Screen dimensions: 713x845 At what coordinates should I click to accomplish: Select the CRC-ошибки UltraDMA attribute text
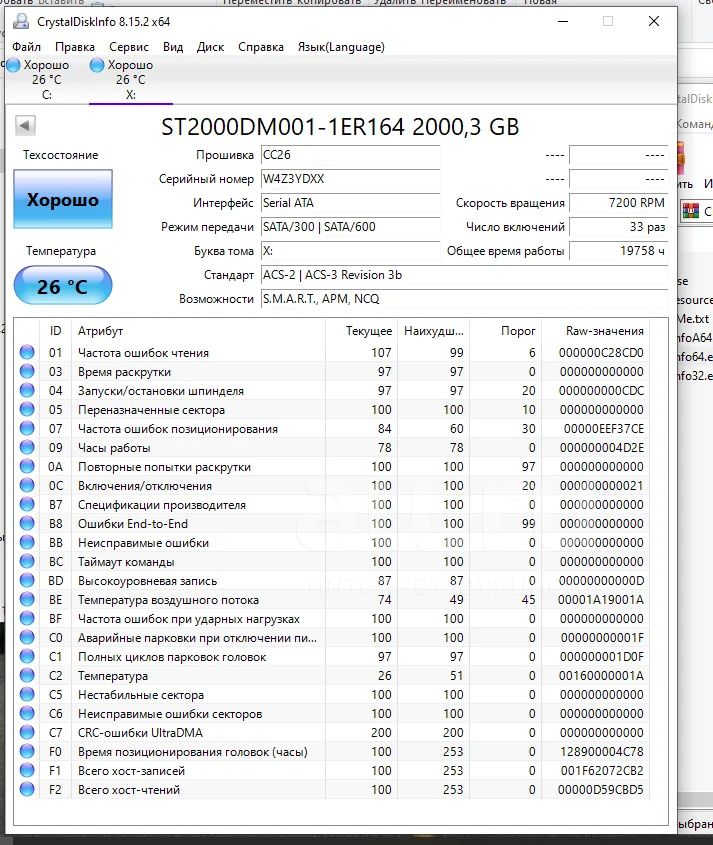[x=140, y=732]
